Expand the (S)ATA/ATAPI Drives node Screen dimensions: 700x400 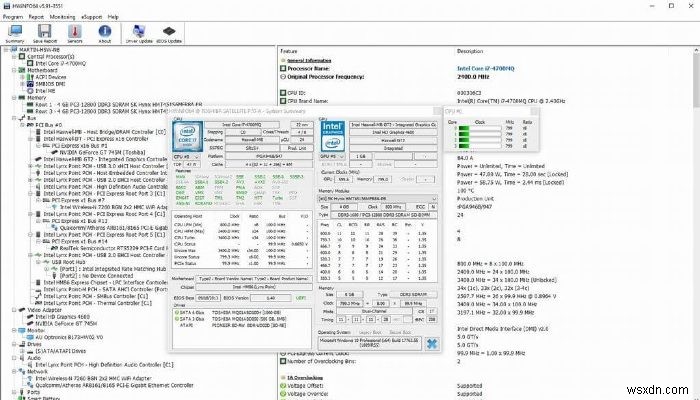[x=22, y=351]
